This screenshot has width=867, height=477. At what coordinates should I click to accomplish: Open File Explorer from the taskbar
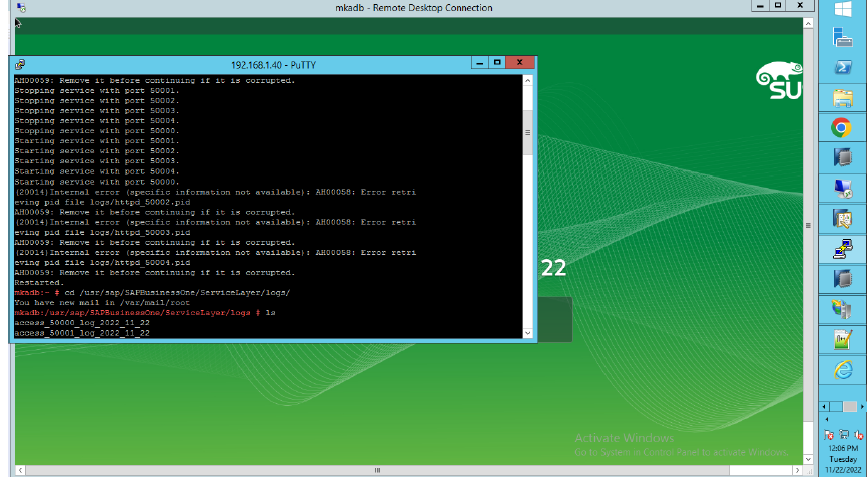pyautogui.click(x=841, y=98)
